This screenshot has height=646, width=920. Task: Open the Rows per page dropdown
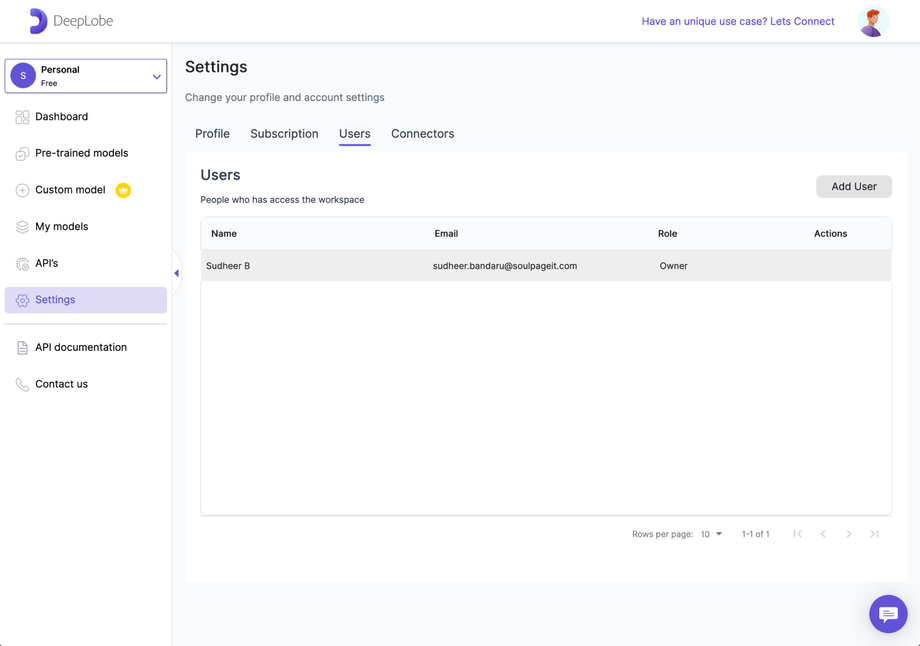click(712, 534)
